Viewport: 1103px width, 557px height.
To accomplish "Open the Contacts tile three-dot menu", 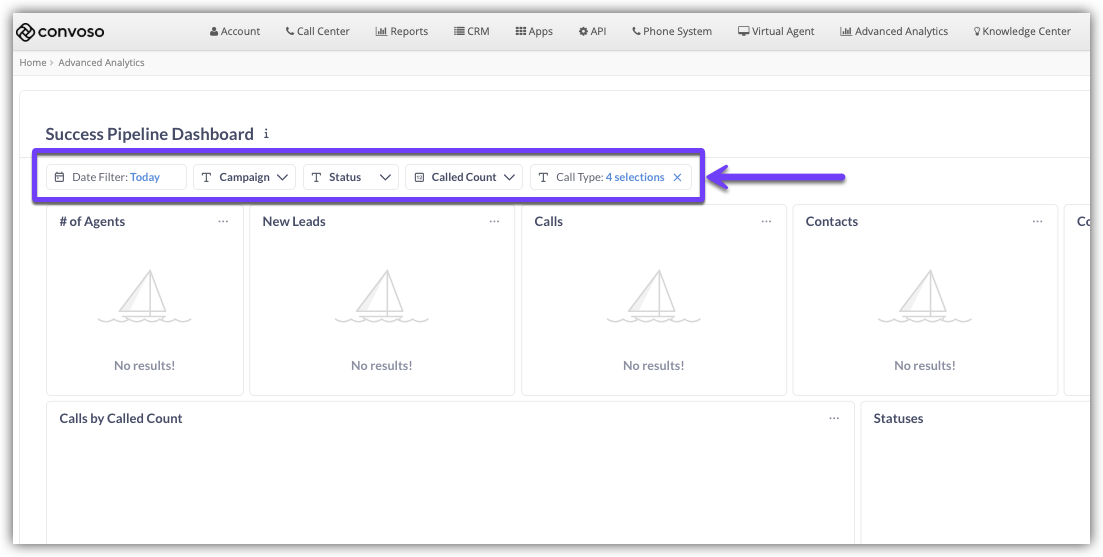I will pyautogui.click(x=1037, y=221).
